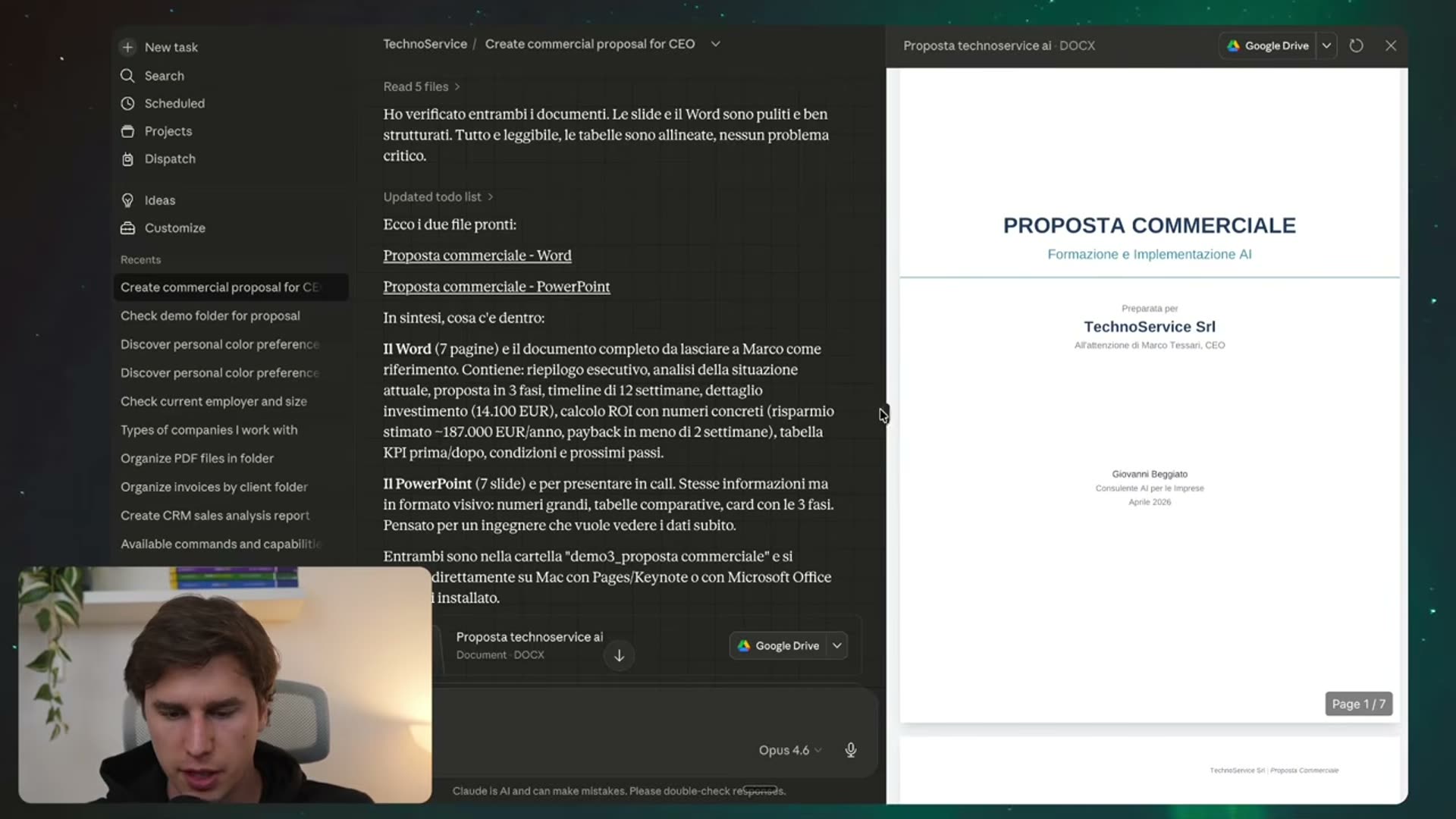The width and height of the screenshot is (1456, 819).
Task: Click Google Drive button in preview header
Action: point(1268,45)
